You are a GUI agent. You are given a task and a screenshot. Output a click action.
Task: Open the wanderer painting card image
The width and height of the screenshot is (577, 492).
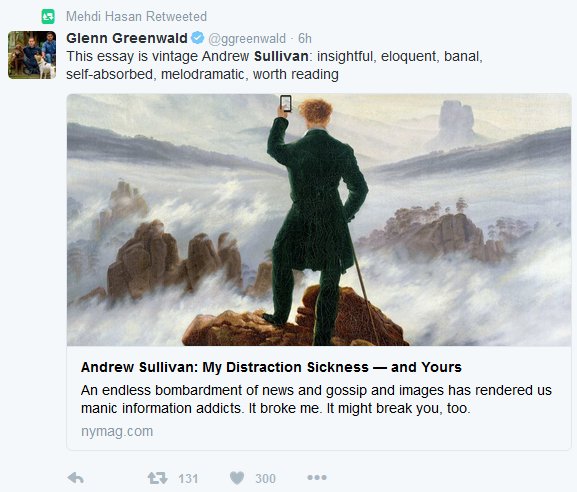coord(319,220)
